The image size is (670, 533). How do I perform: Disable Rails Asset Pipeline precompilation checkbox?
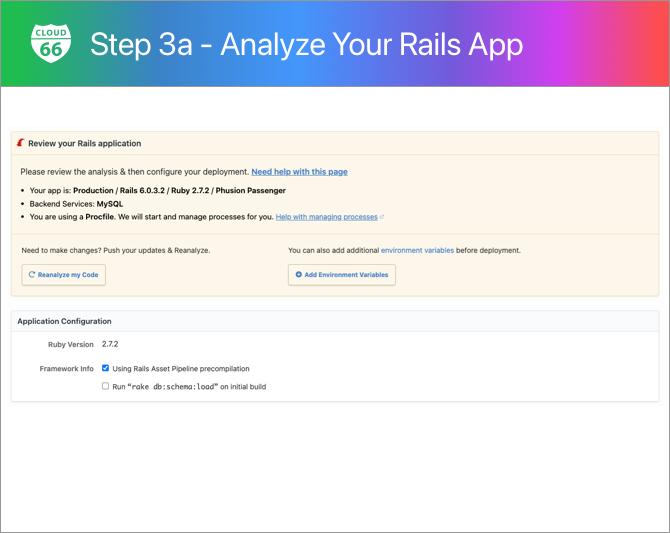(x=106, y=368)
